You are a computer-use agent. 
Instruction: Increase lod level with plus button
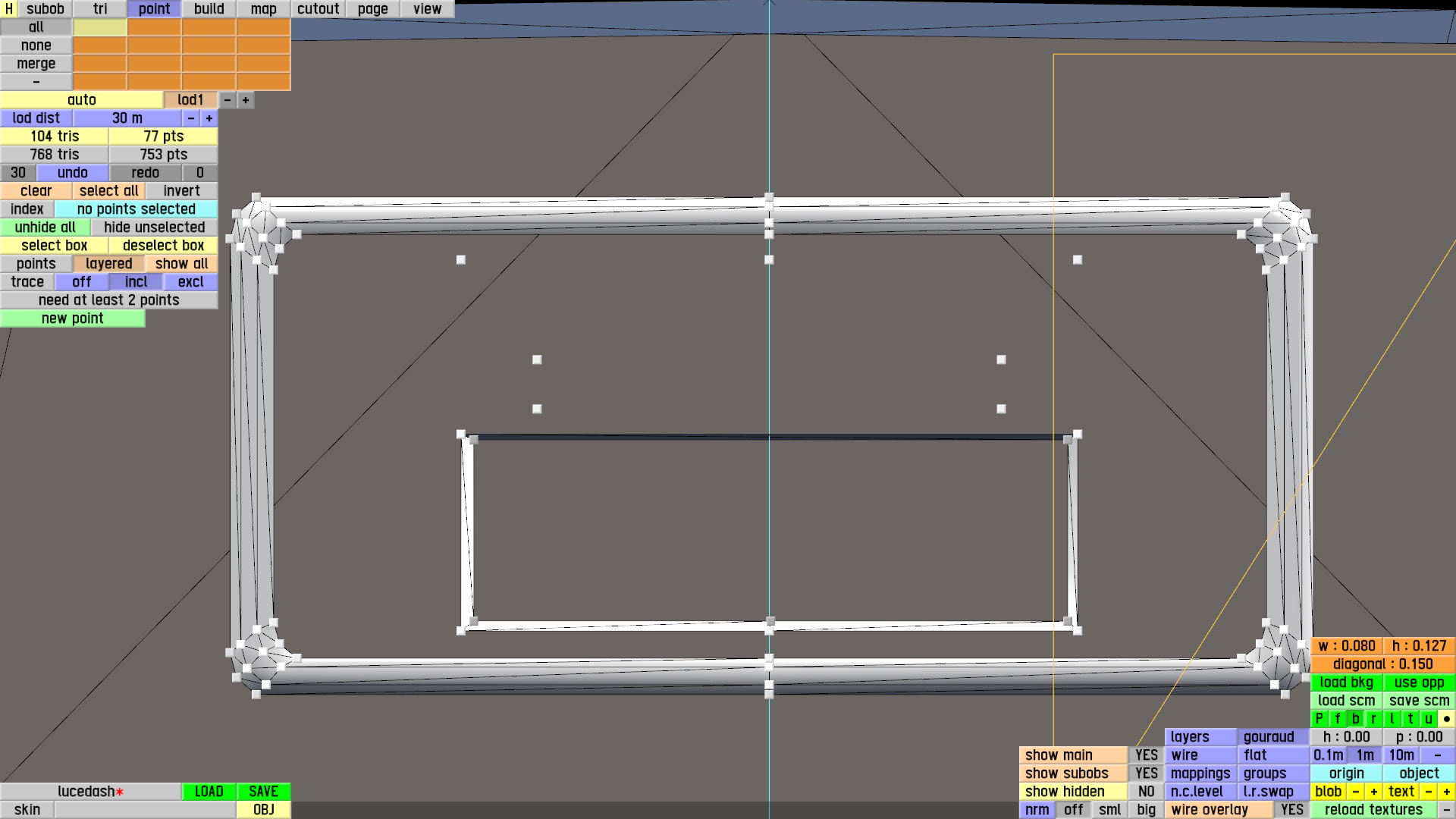pyautogui.click(x=245, y=100)
